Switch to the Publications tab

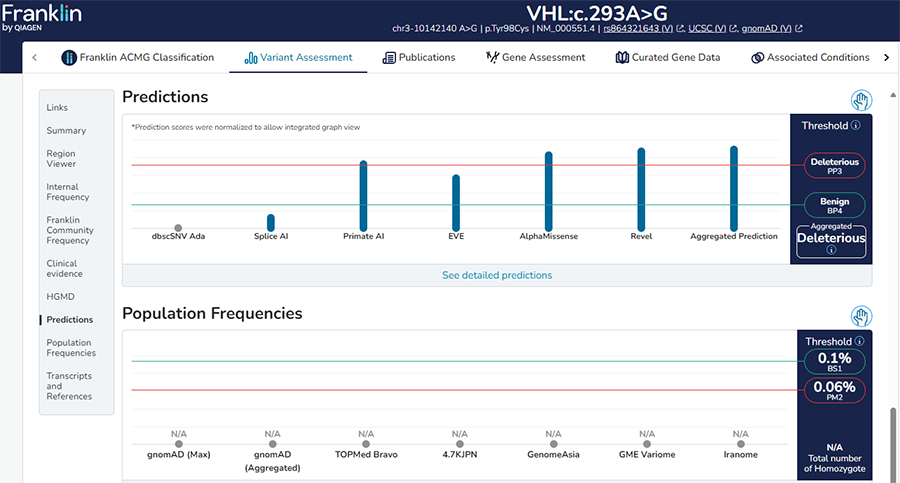(x=418, y=57)
